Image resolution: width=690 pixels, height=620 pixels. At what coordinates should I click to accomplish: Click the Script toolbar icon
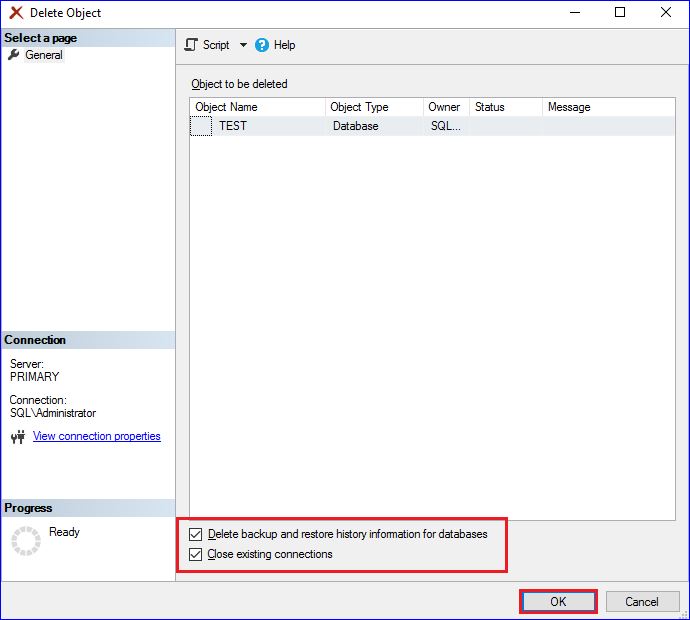pos(192,45)
